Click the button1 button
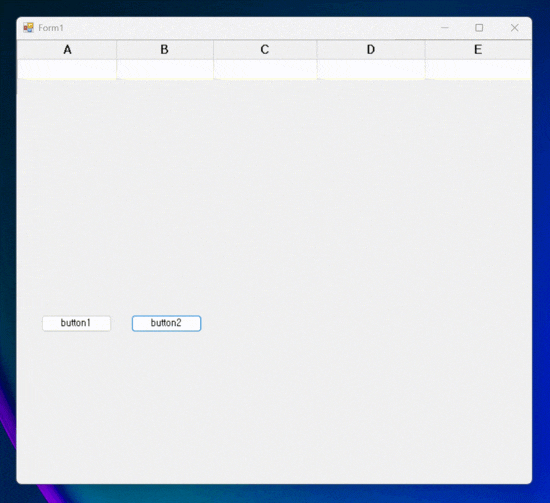The height and width of the screenshot is (503, 550). [76, 323]
